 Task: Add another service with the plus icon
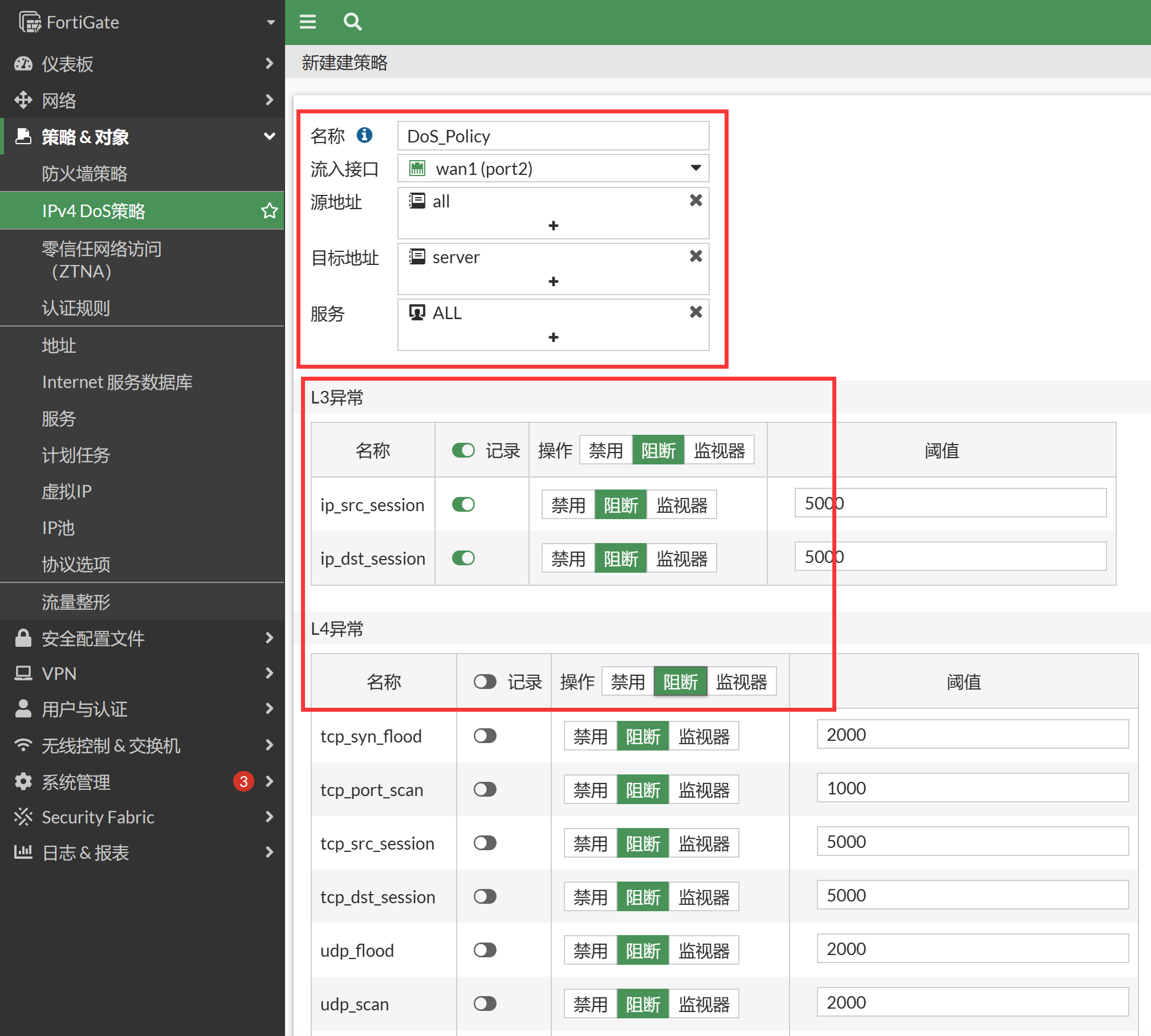pyautogui.click(x=553, y=337)
